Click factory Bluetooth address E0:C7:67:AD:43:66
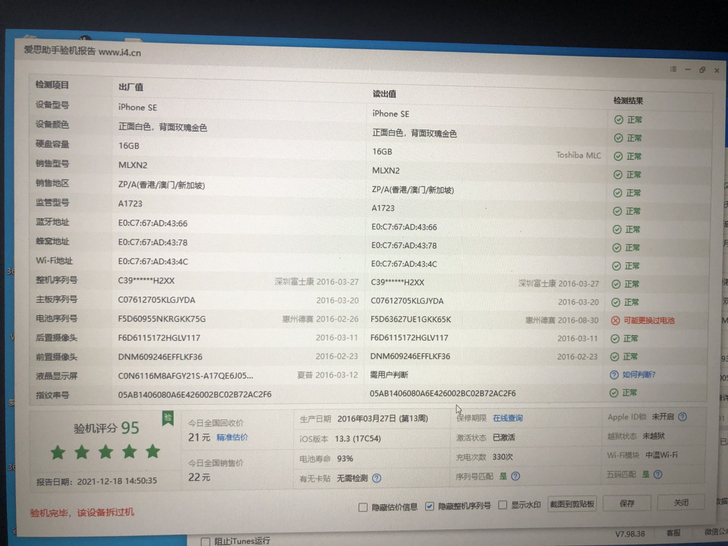This screenshot has width=728, height=546. 153,223
